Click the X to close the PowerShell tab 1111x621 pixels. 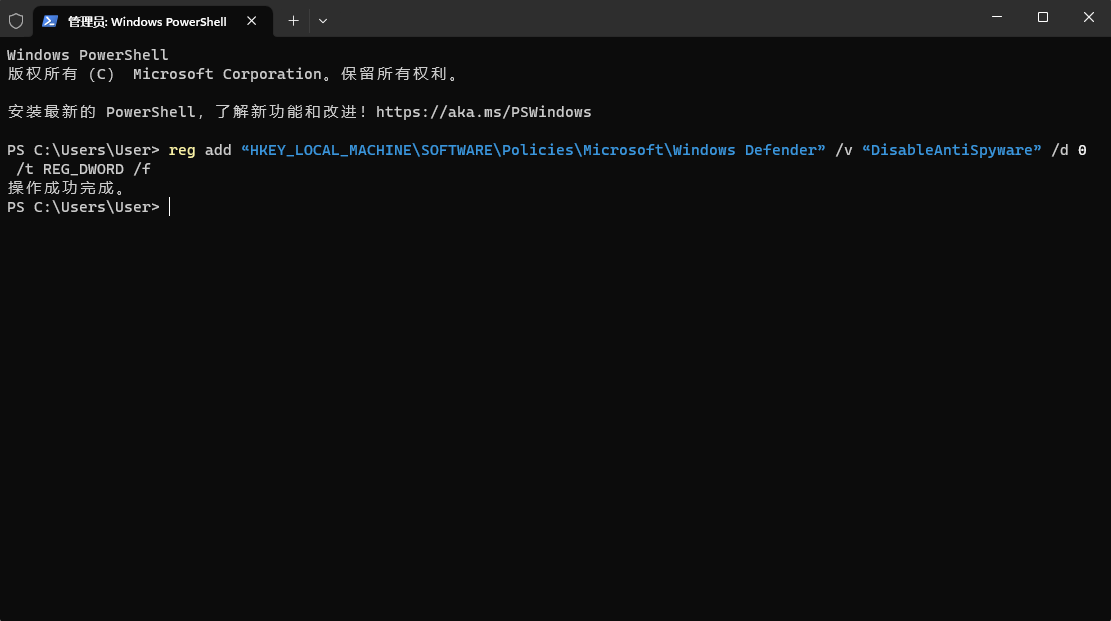coord(252,20)
